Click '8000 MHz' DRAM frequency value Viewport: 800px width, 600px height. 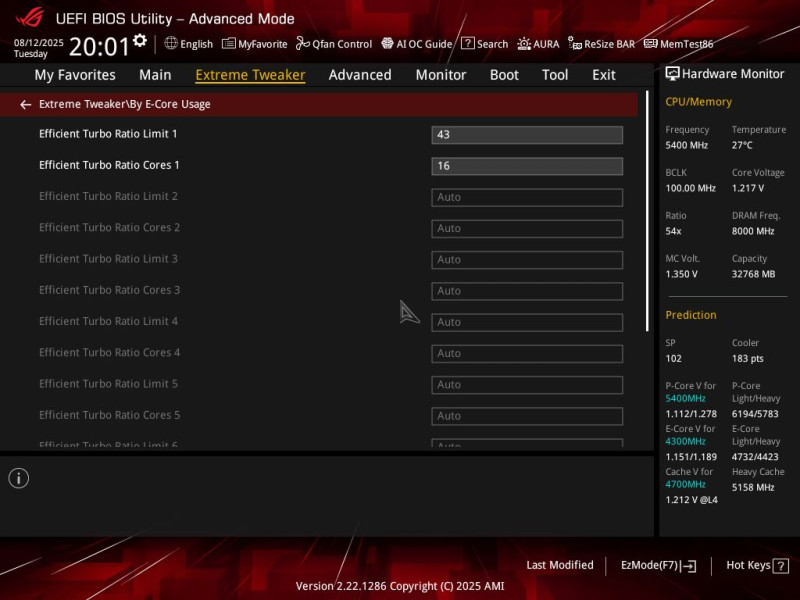coord(753,231)
